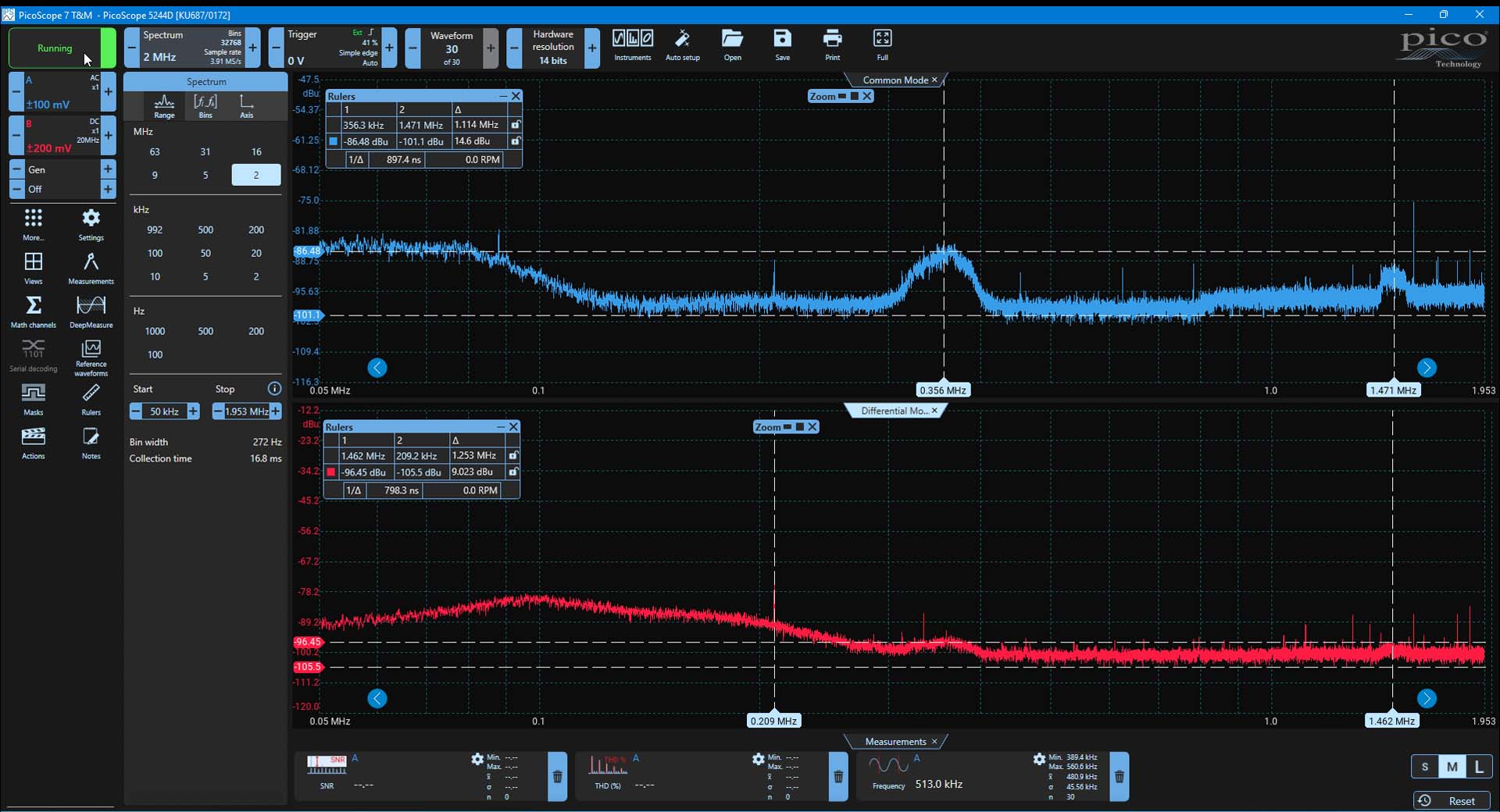Image resolution: width=1500 pixels, height=812 pixels.
Task: Select large measurement size L
Action: pos(1479,767)
